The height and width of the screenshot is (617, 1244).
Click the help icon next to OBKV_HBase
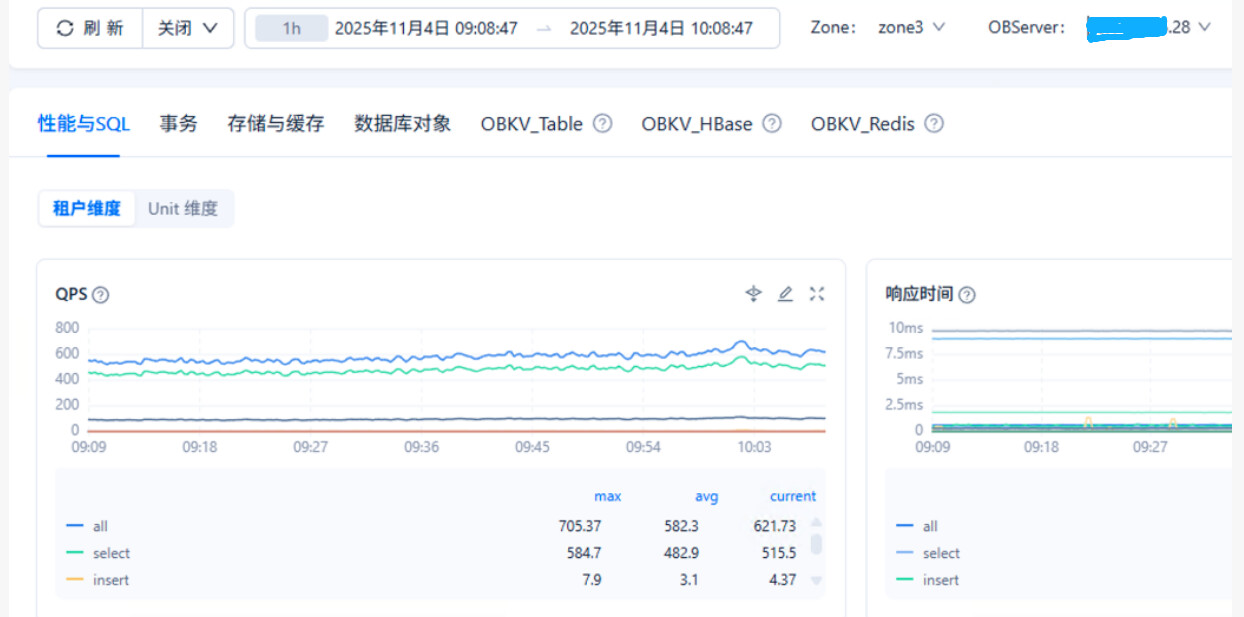coord(772,124)
